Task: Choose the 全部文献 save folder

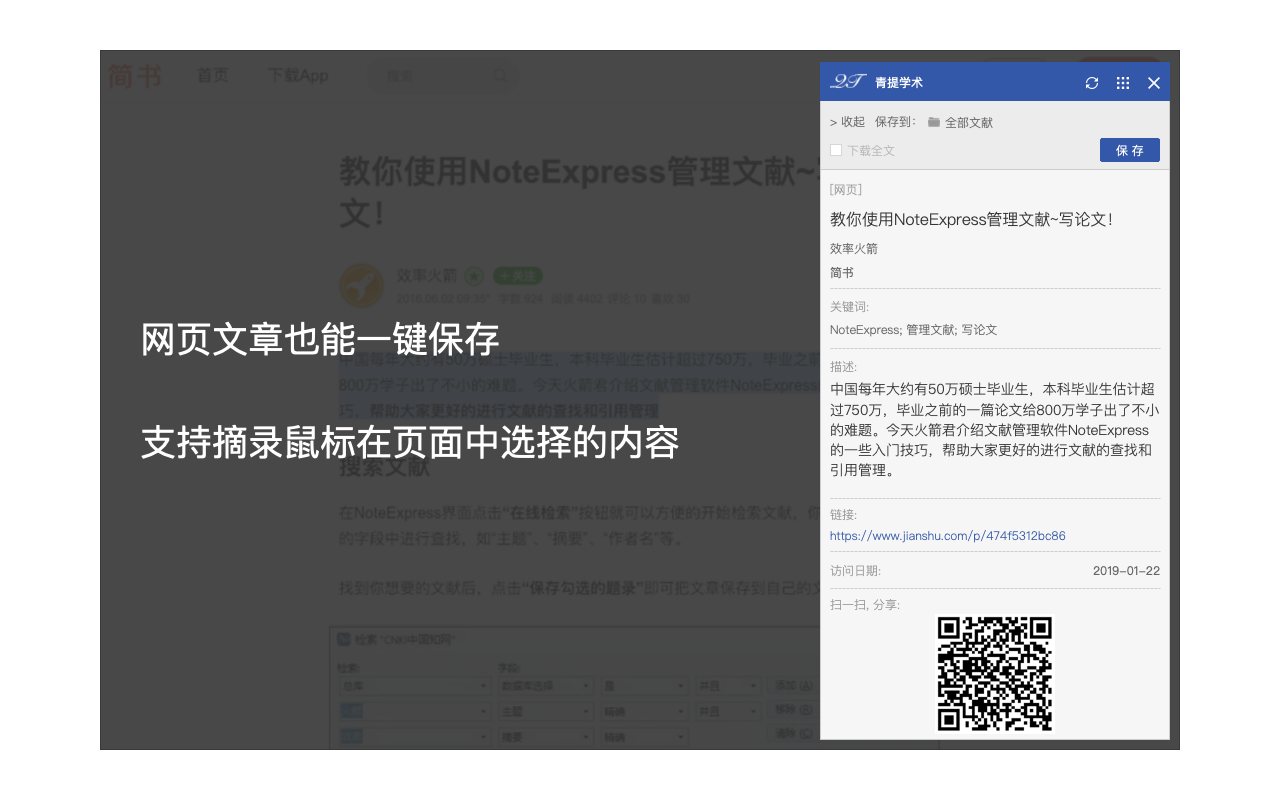Action: pyautogui.click(x=969, y=122)
